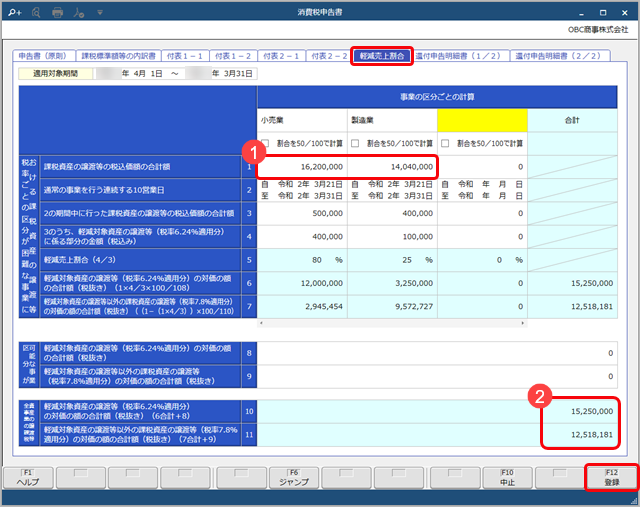Click the 9,572,727 cell in row 7

[x=392, y=306]
